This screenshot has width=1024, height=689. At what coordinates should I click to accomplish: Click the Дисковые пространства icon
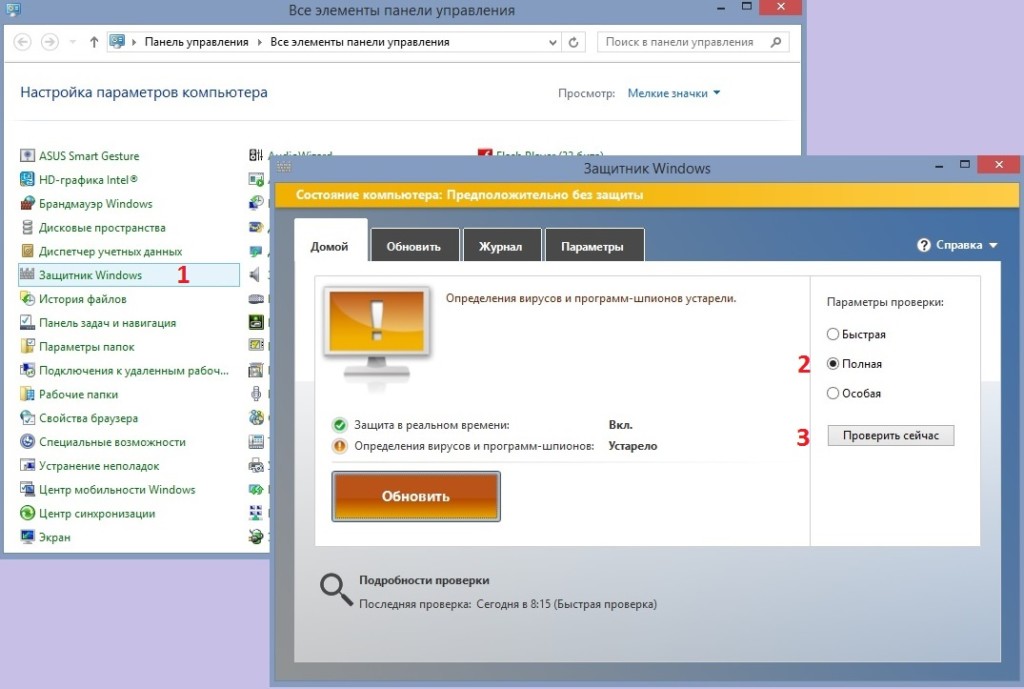coord(27,227)
